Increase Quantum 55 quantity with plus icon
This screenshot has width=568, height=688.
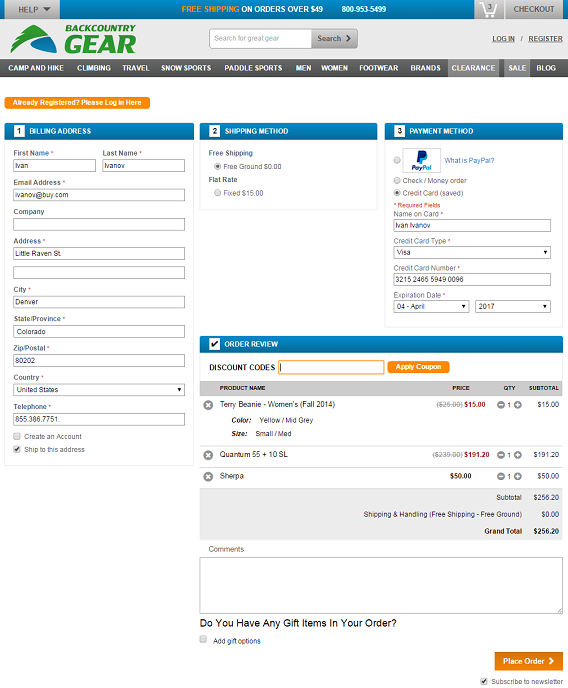pos(518,455)
